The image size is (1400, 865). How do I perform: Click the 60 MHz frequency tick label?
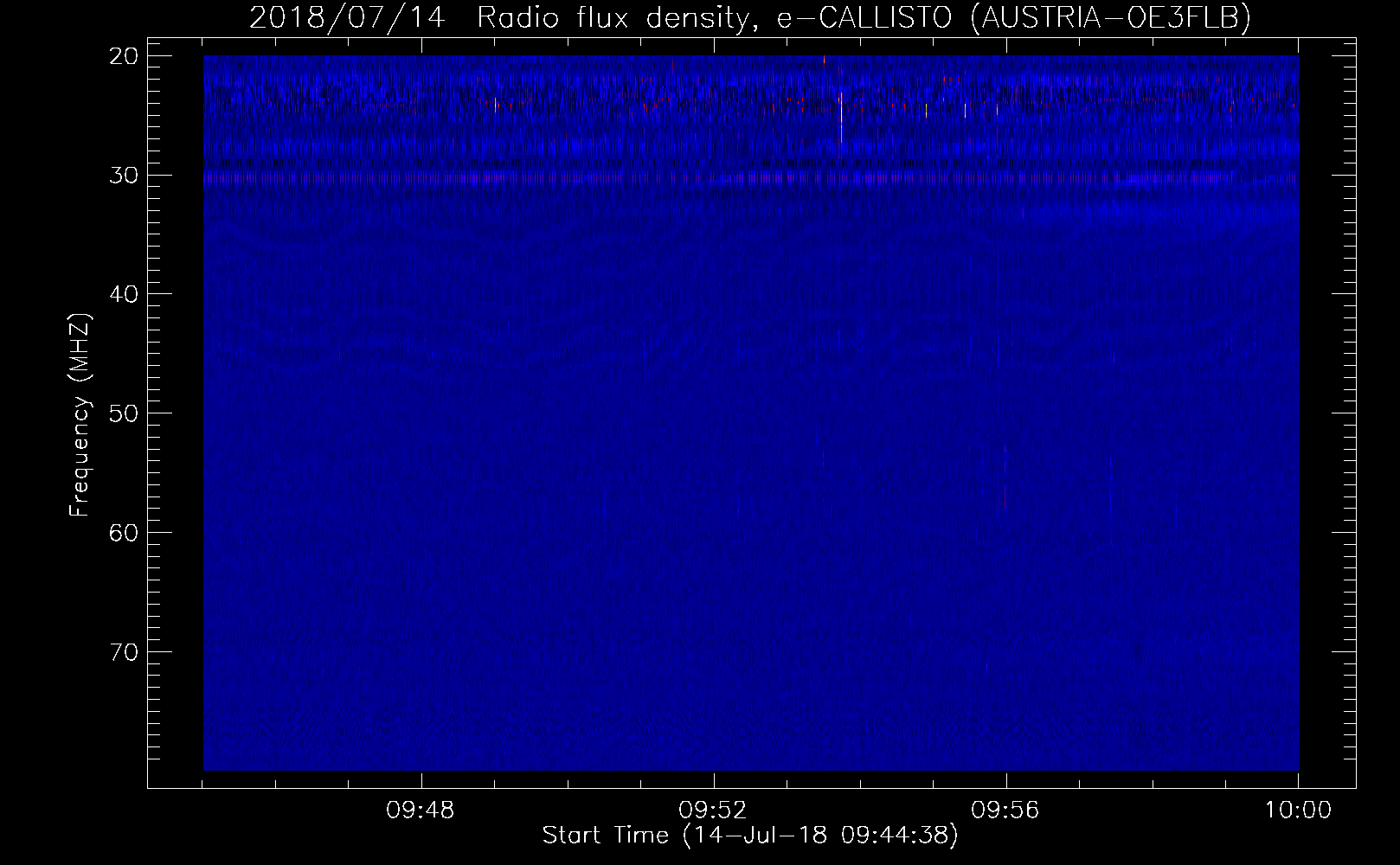point(124,532)
